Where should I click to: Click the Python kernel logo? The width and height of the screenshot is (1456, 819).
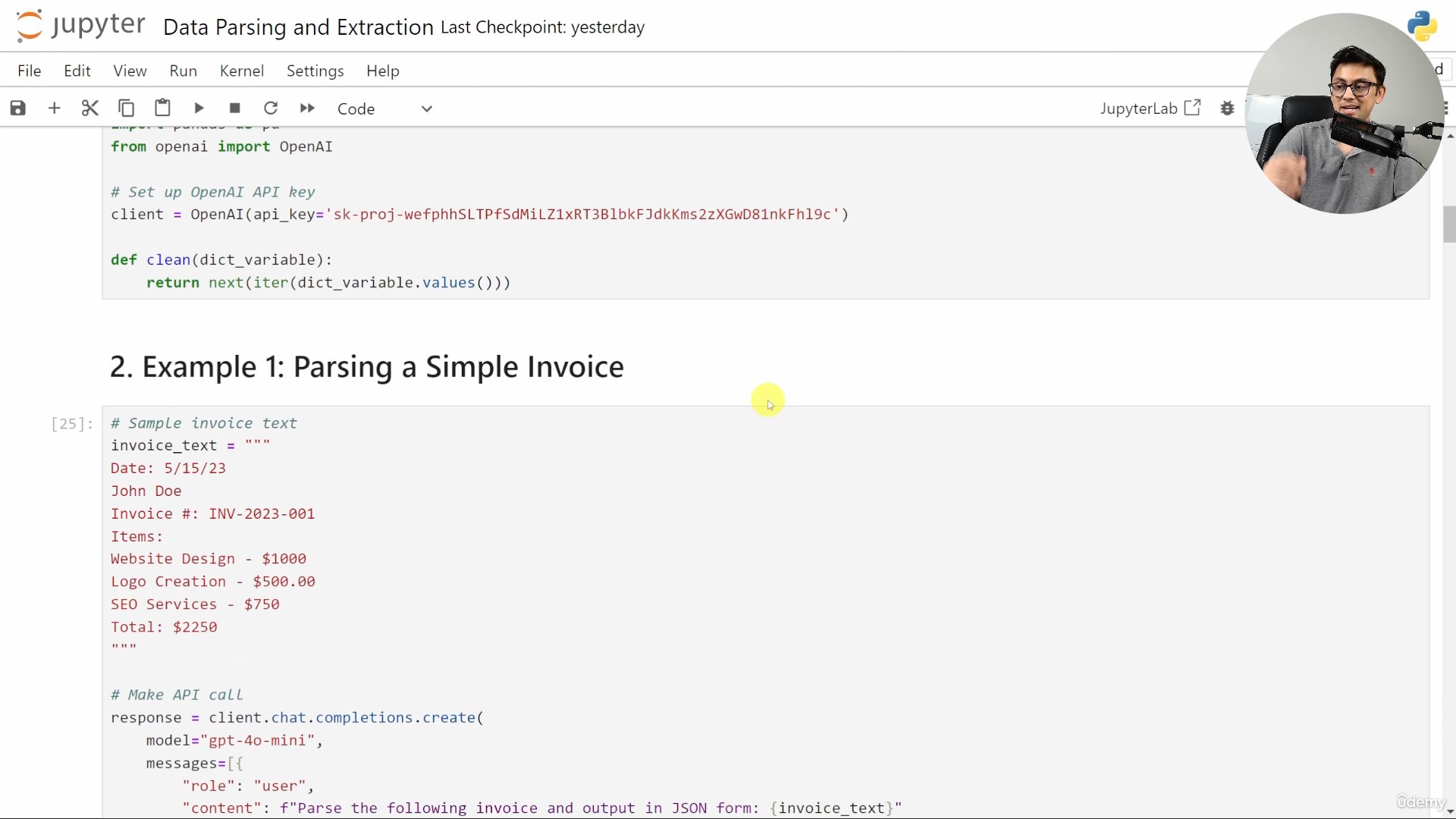1422,27
